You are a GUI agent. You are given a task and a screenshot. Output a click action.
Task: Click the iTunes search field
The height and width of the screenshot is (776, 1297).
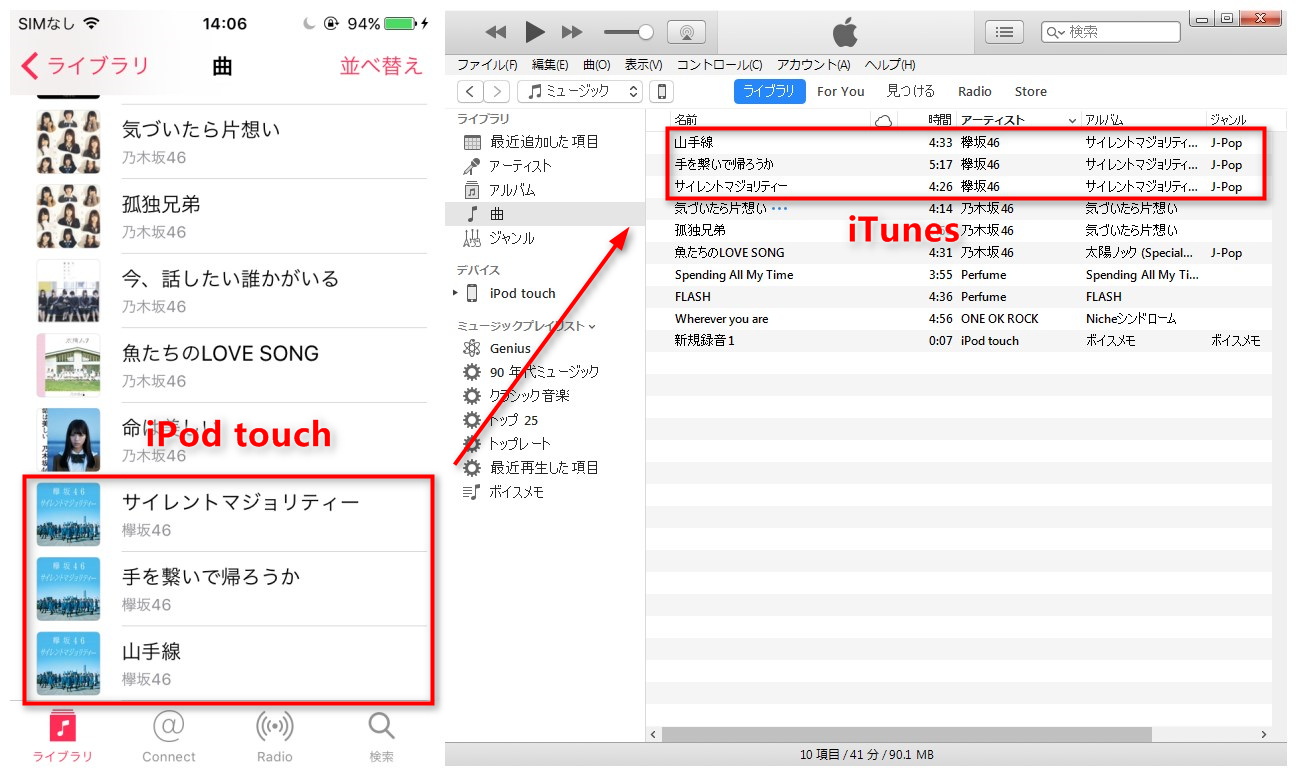[x=1110, y=32]
